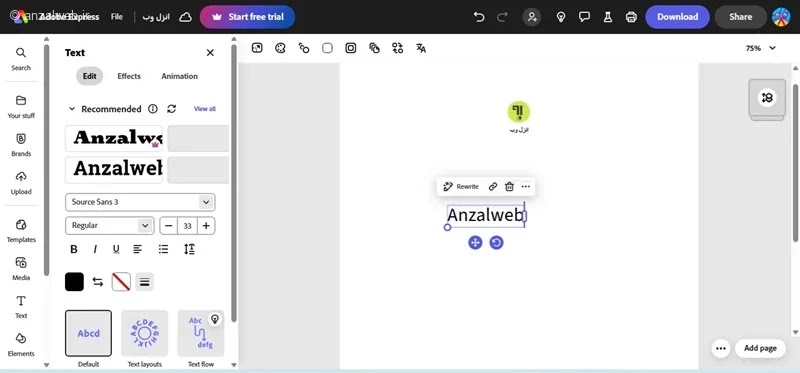800x373 pixels.
Task: Click the resize icon in canvas toolbar
Action: (x=257, y=48)
